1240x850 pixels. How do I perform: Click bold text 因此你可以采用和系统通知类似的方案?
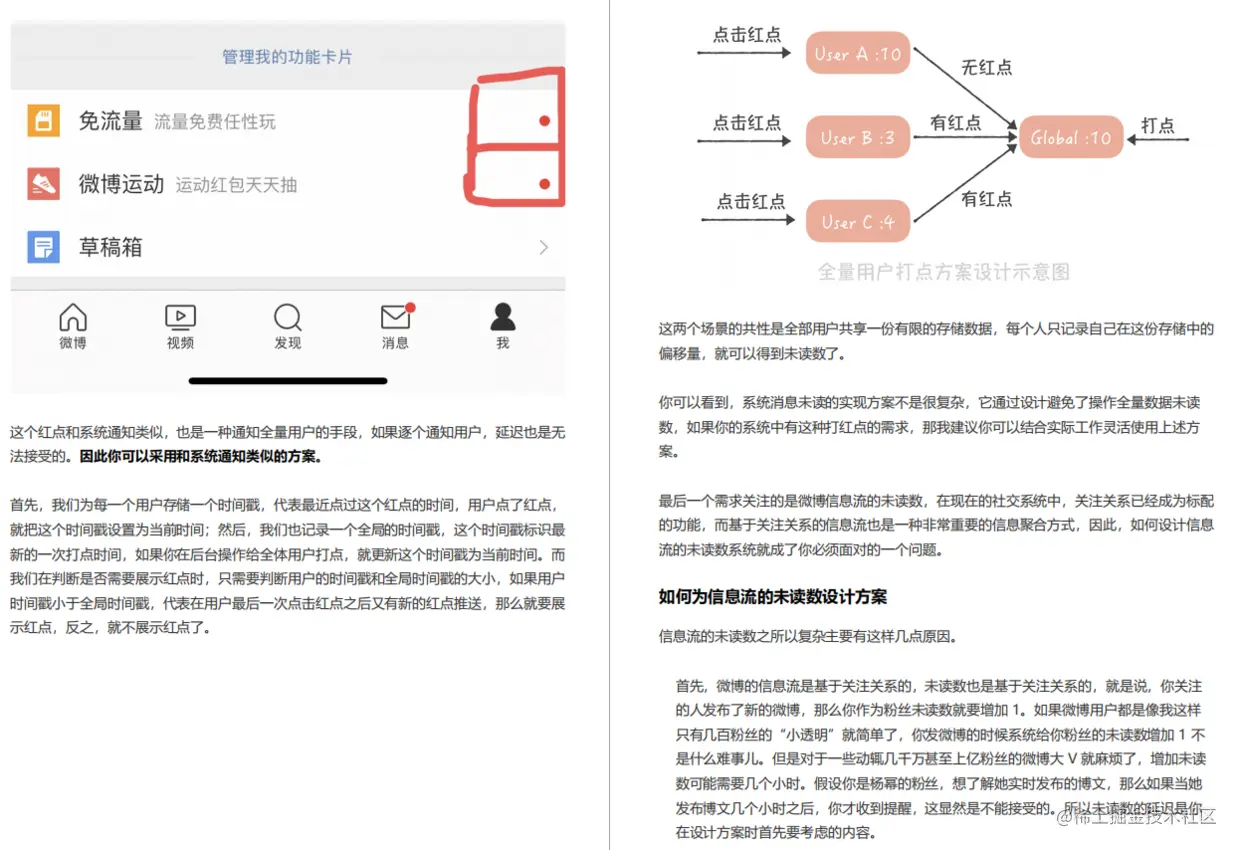pos(202,457)
